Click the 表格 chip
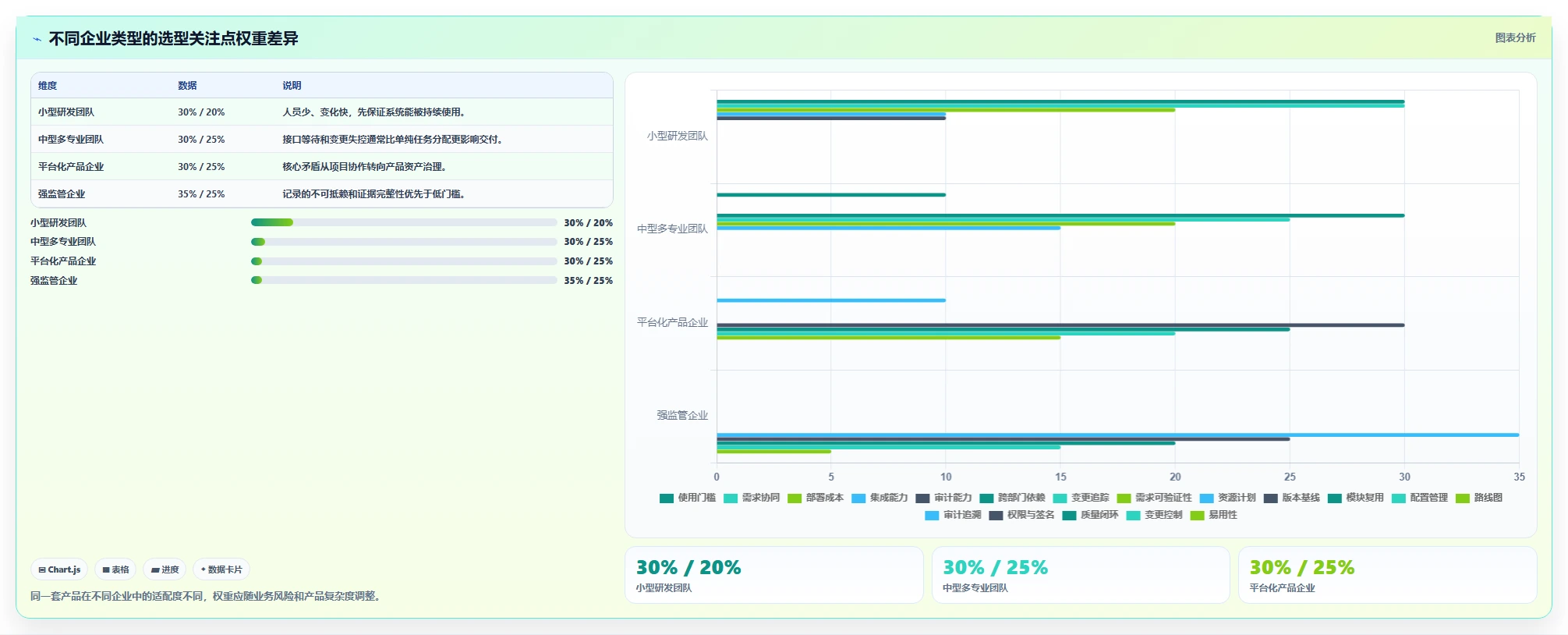The image size is (1568, 635). click(x=115, y=569)
